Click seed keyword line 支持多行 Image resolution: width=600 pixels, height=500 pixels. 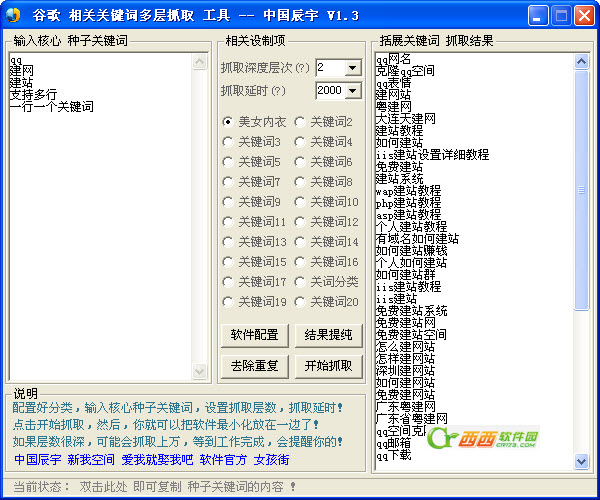tap(33, 94)
